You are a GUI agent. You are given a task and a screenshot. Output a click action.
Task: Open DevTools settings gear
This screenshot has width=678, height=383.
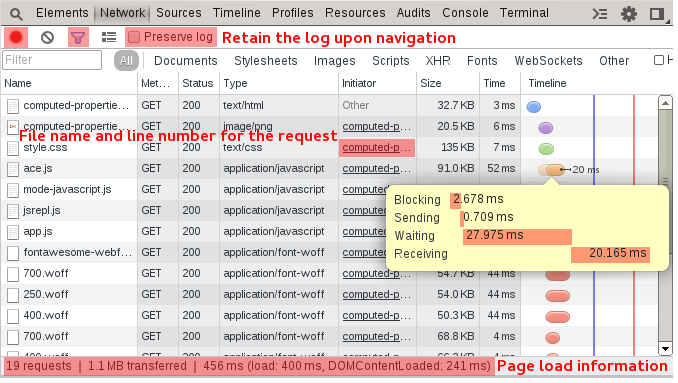629,14
